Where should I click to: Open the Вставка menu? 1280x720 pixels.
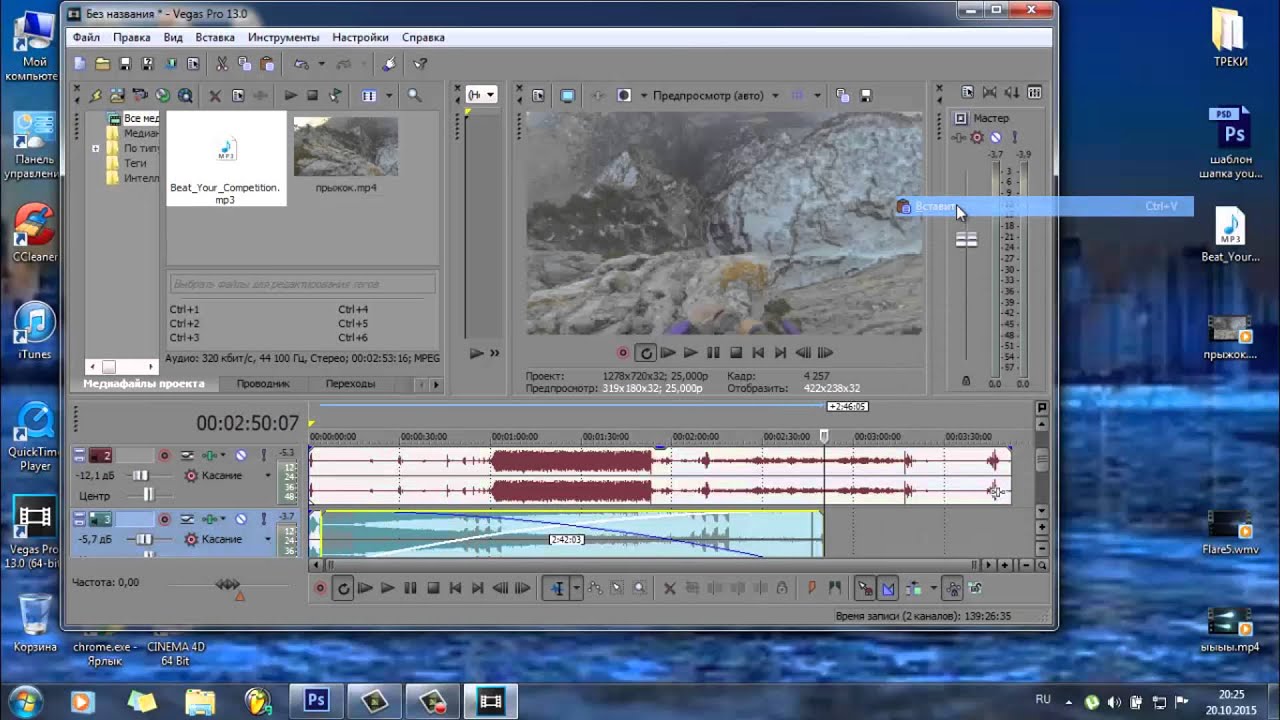click(215, 37)
